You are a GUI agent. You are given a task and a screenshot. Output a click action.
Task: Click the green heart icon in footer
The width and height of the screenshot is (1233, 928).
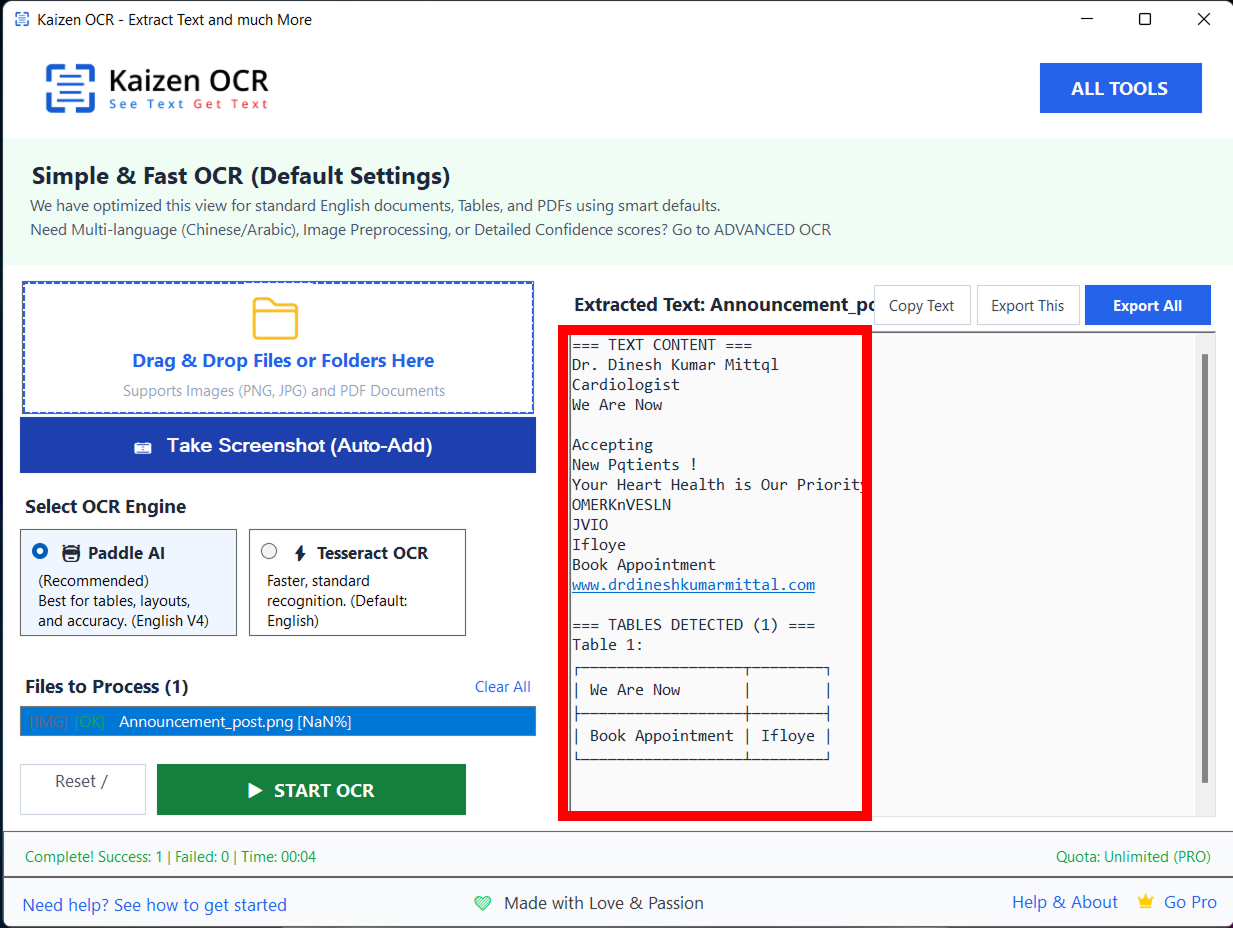pyautogui.click(x=483, y=903)
